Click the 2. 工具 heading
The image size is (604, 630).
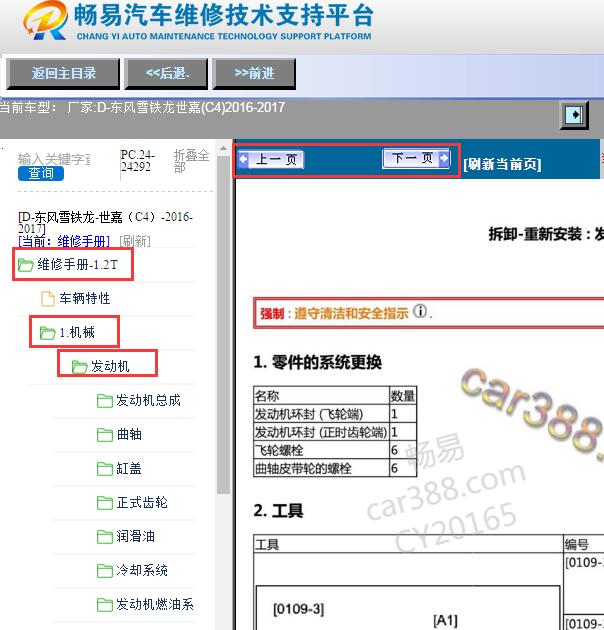pos(278,511)
